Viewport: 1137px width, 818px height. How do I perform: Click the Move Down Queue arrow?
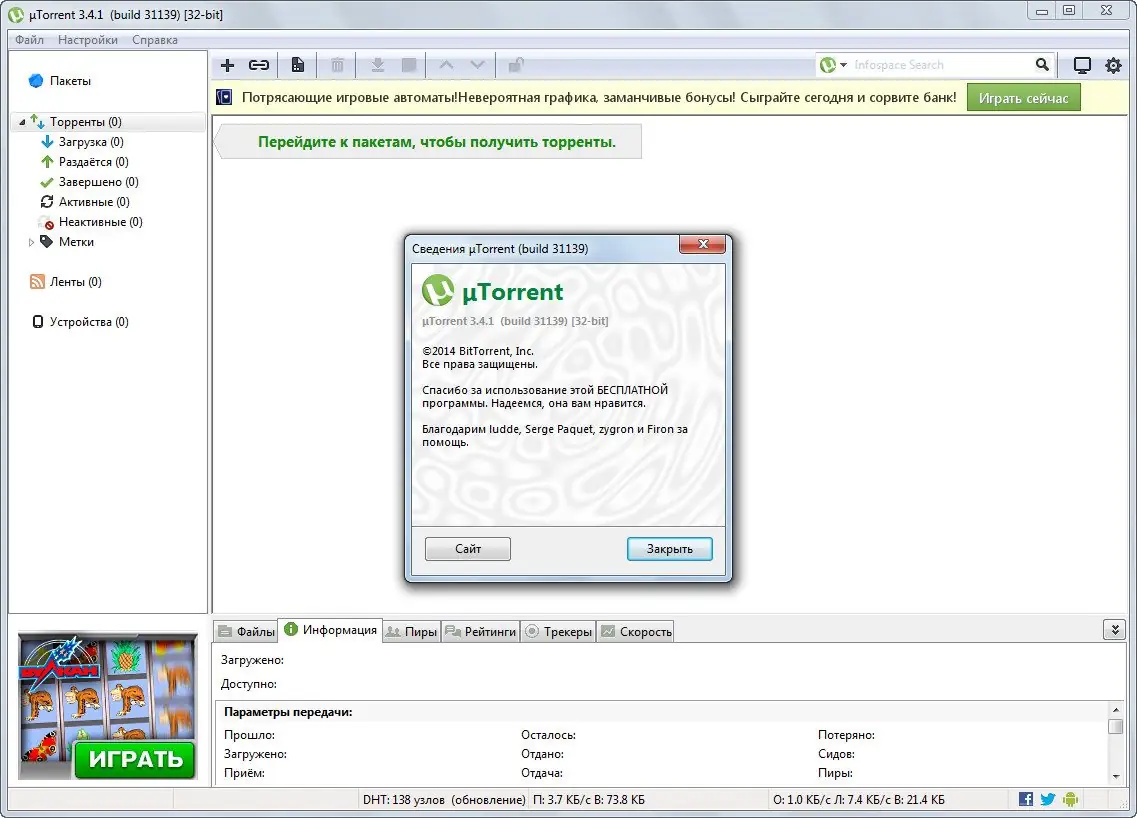tap(477, 65)
